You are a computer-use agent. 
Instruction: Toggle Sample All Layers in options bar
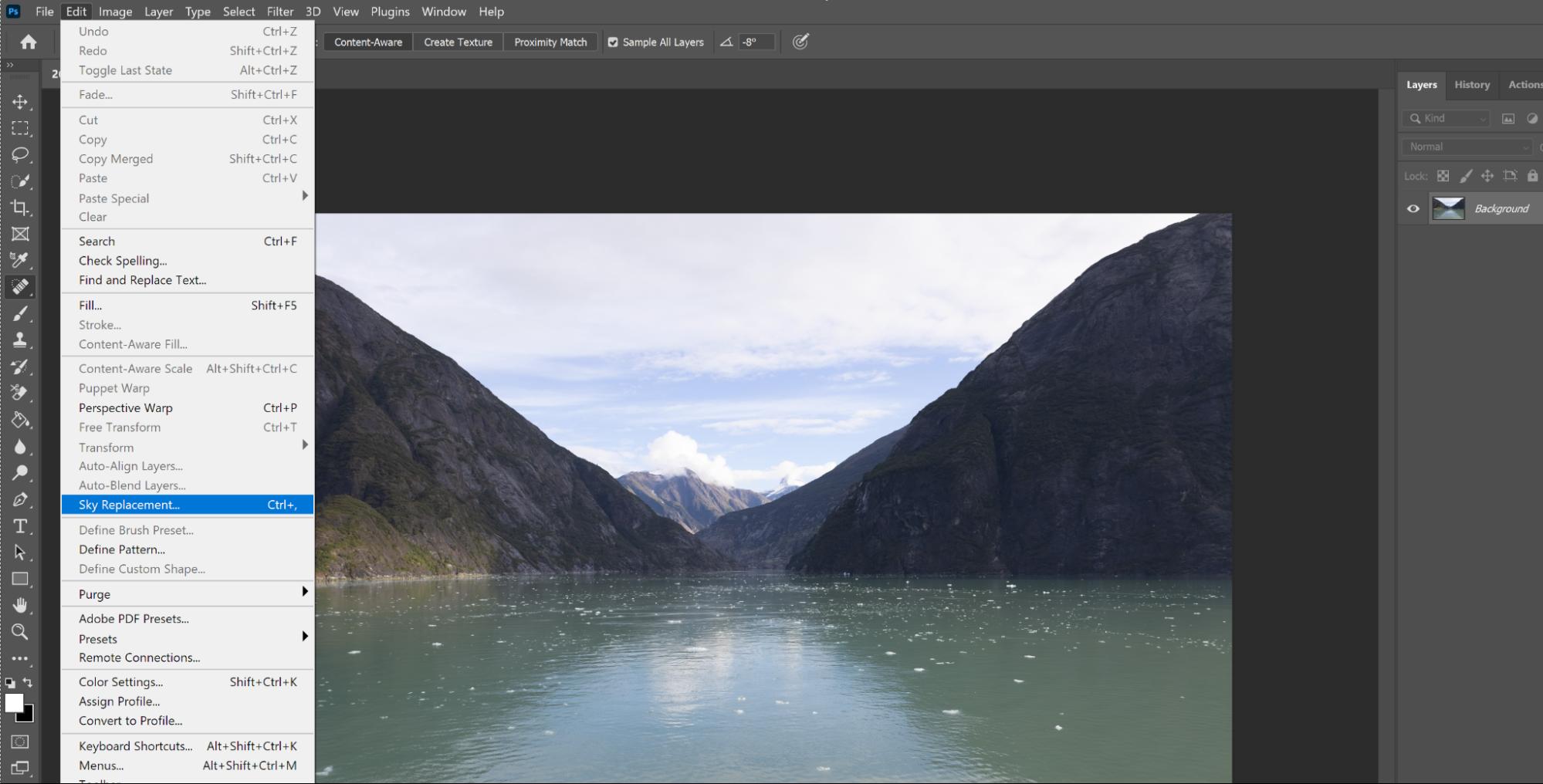click(x=613, y=42)
